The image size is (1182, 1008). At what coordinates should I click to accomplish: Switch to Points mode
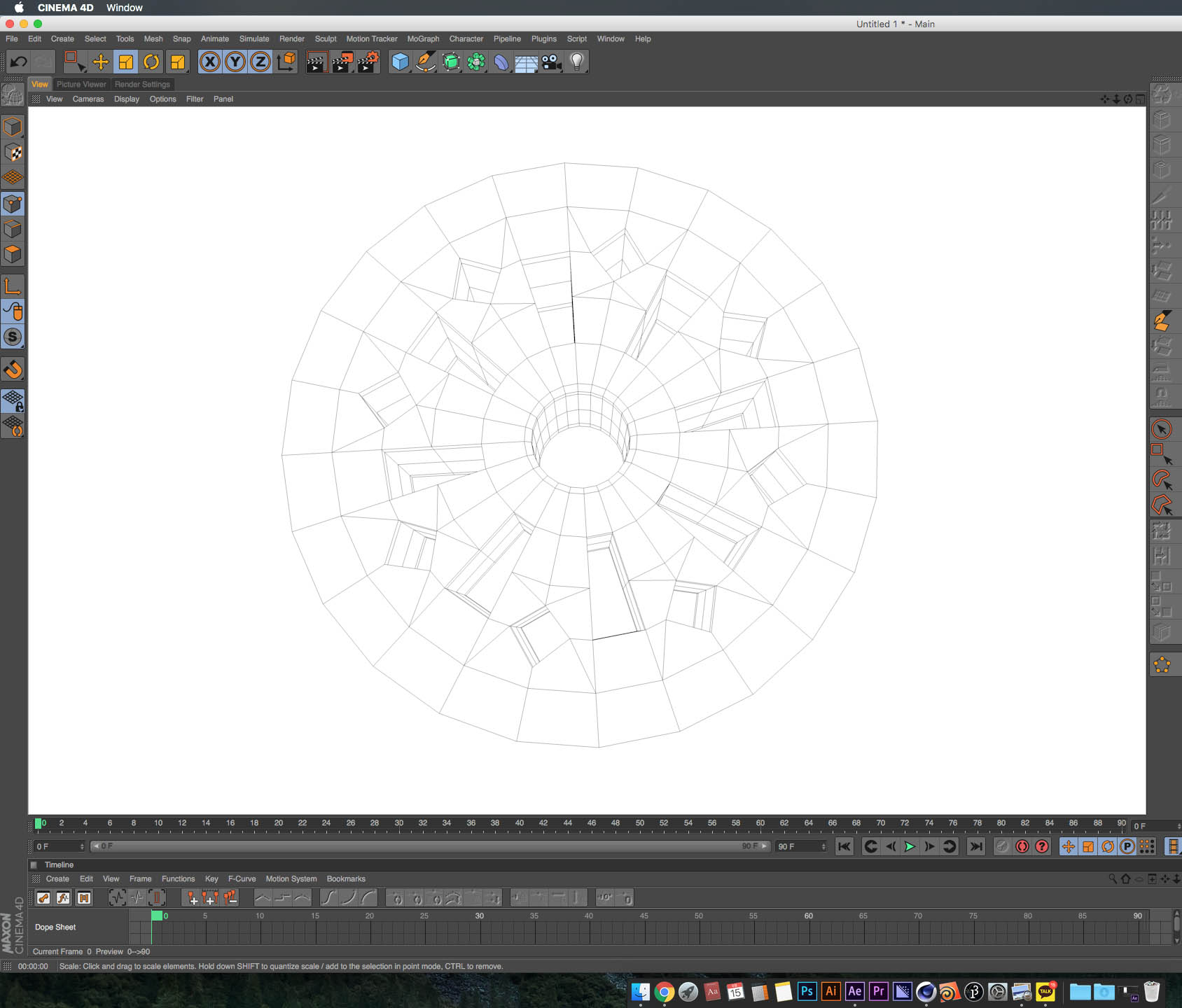[x=13, y=204]
